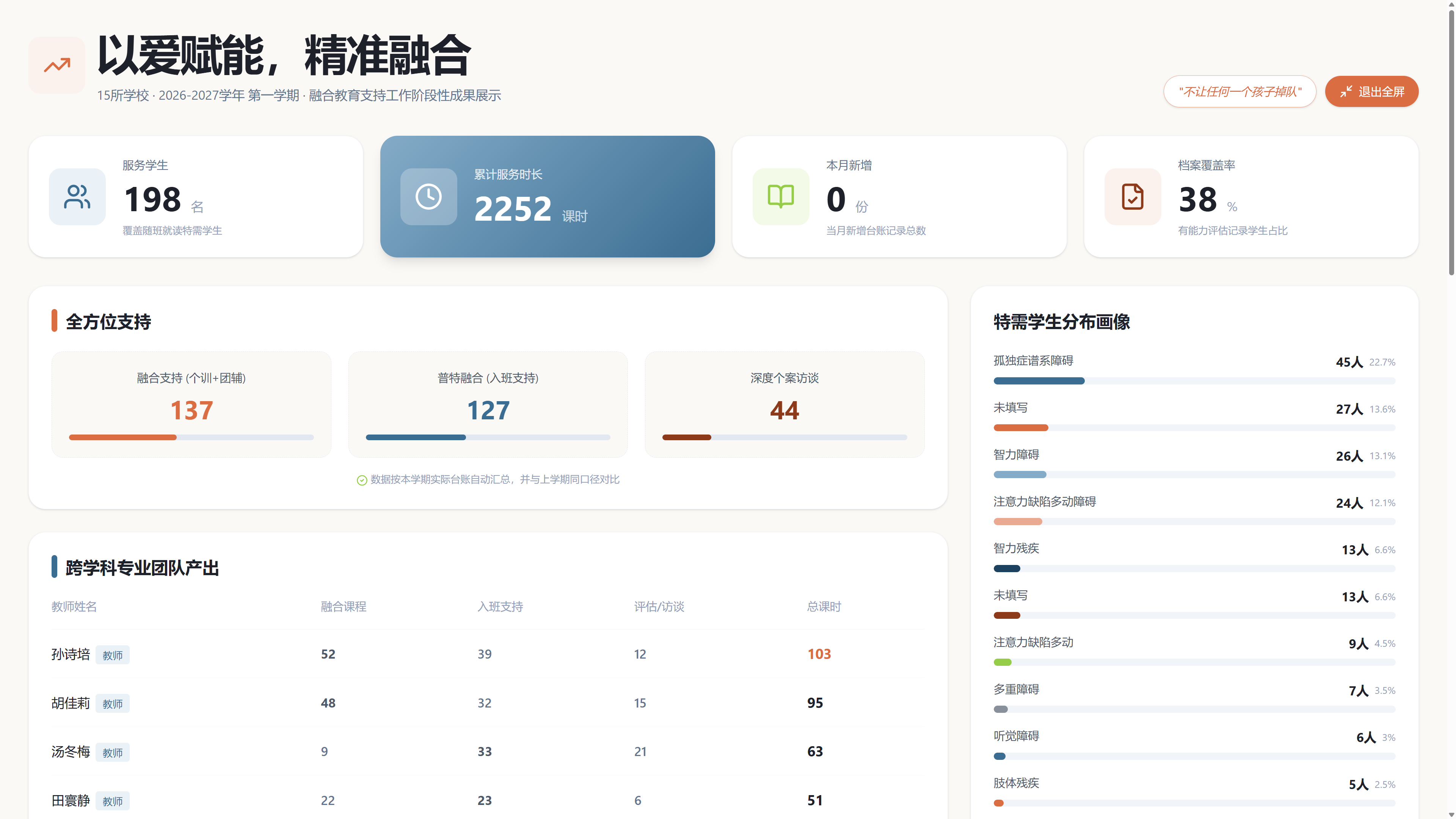Click the trending-up arrow logo icon
This screenshot has height=819, width=1456.
[x=57, y=66]
